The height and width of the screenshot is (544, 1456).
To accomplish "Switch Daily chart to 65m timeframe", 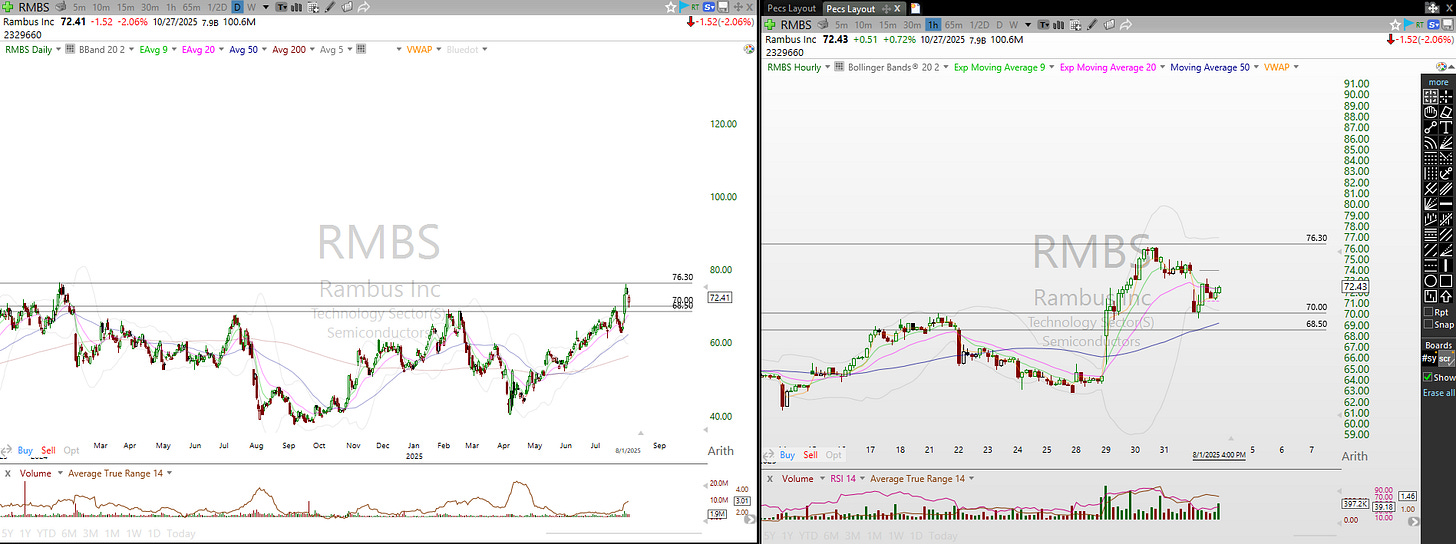I will [x=193, y=7].
